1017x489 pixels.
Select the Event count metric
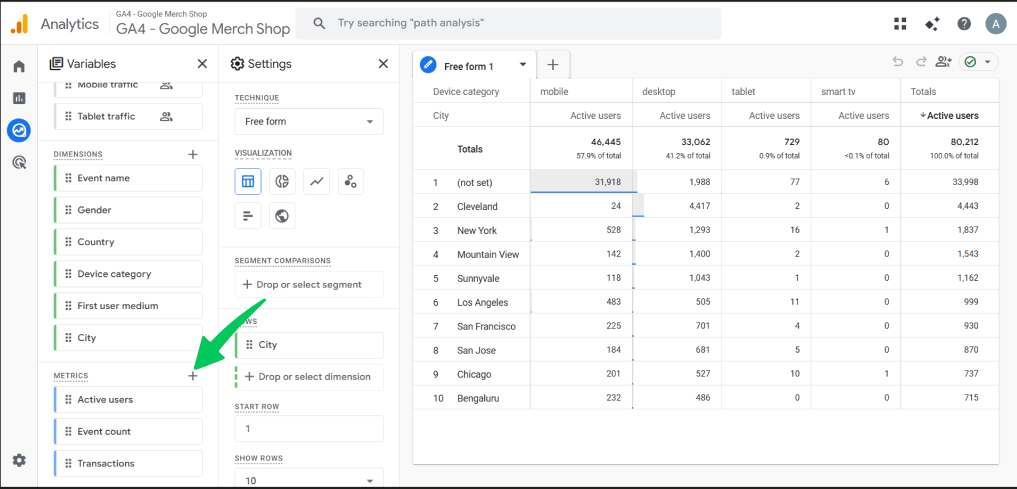128,431
